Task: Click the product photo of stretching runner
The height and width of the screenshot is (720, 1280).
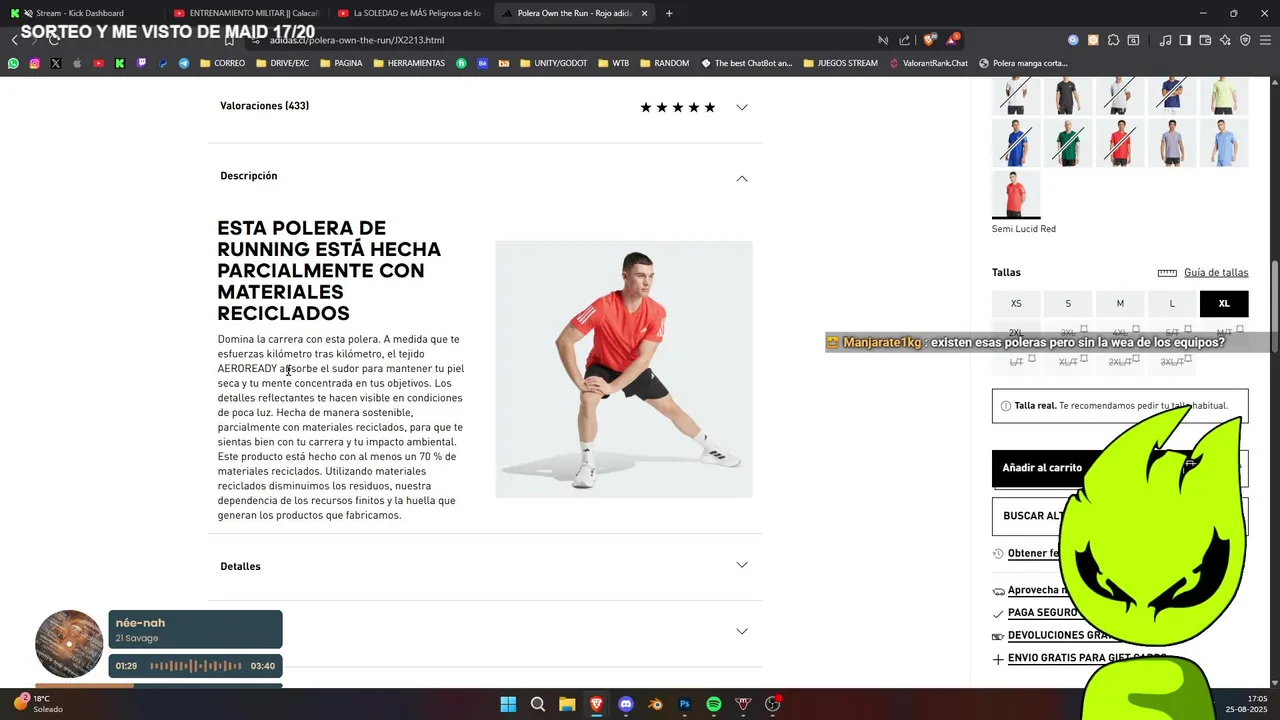Action: [x=624, y=369]
